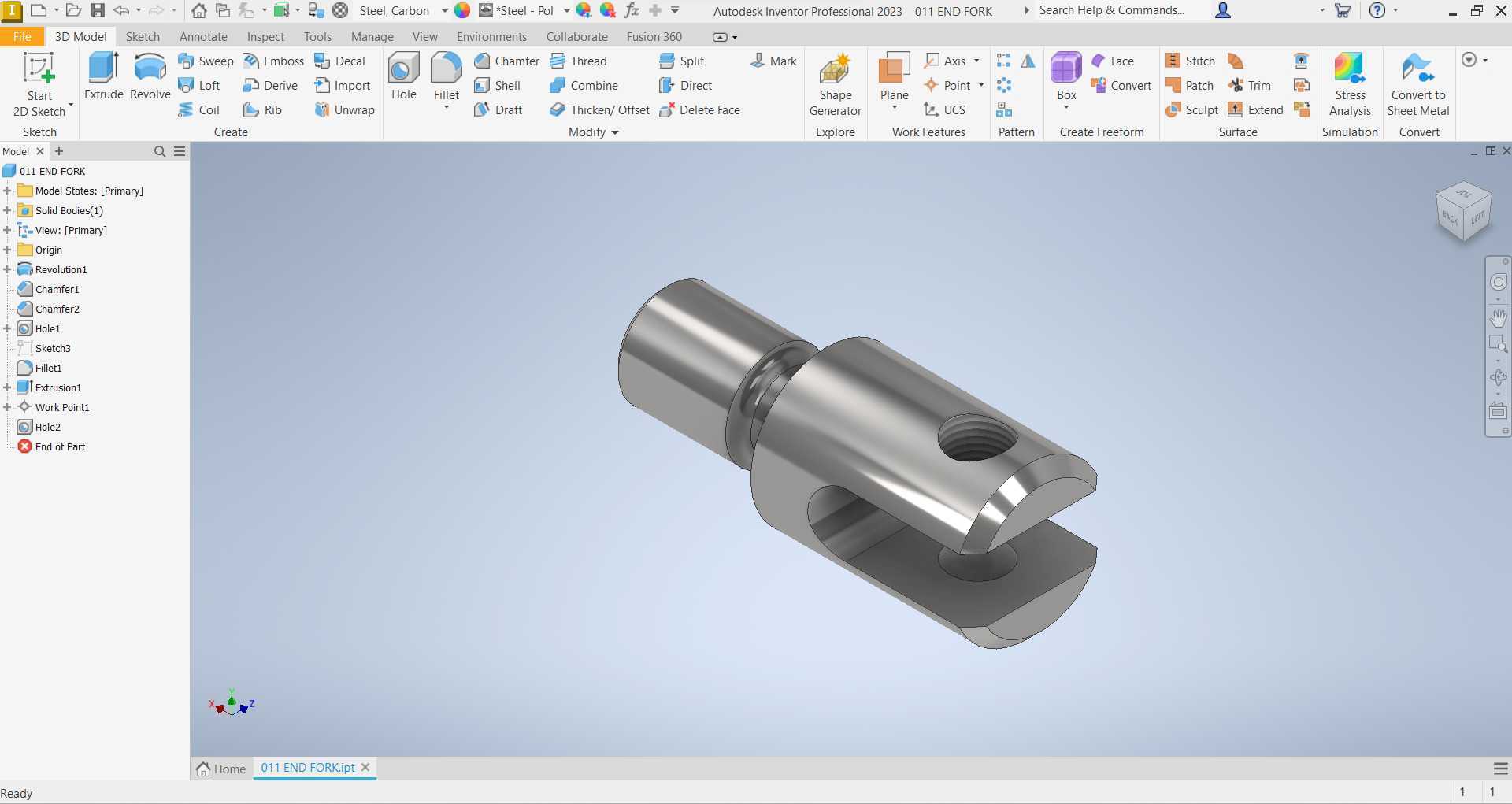Click the Sweep tool

[x=206, y=61]
